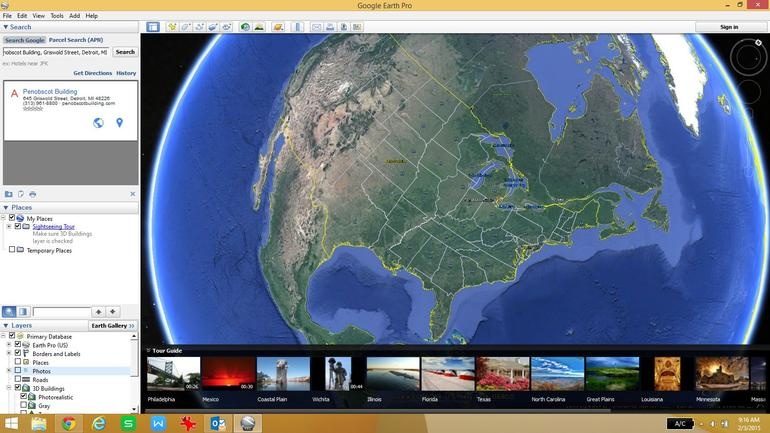Expand the Sightseeing Tour folder

pyautogui.click(x=9, y=227)
